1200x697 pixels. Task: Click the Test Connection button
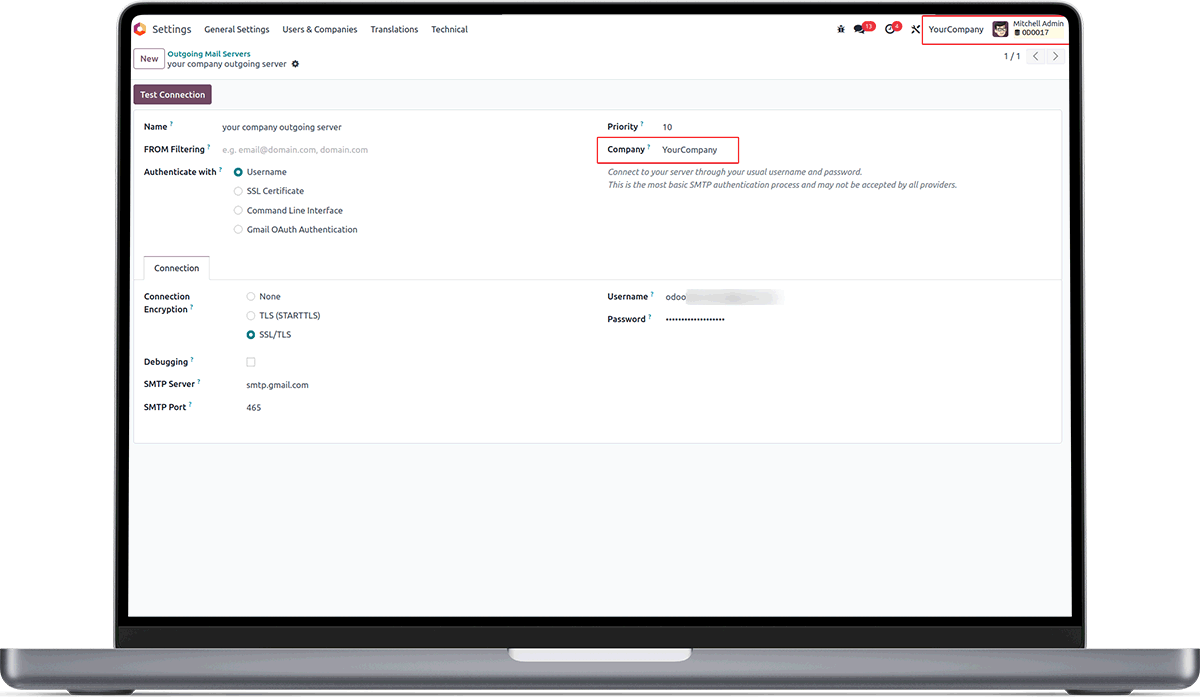173,95
